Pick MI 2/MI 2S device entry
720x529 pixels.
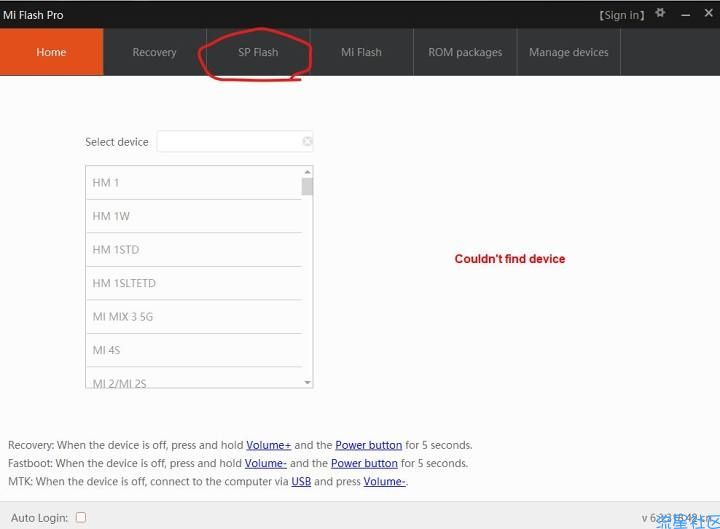pyautogui.click(x=194, y=378)
